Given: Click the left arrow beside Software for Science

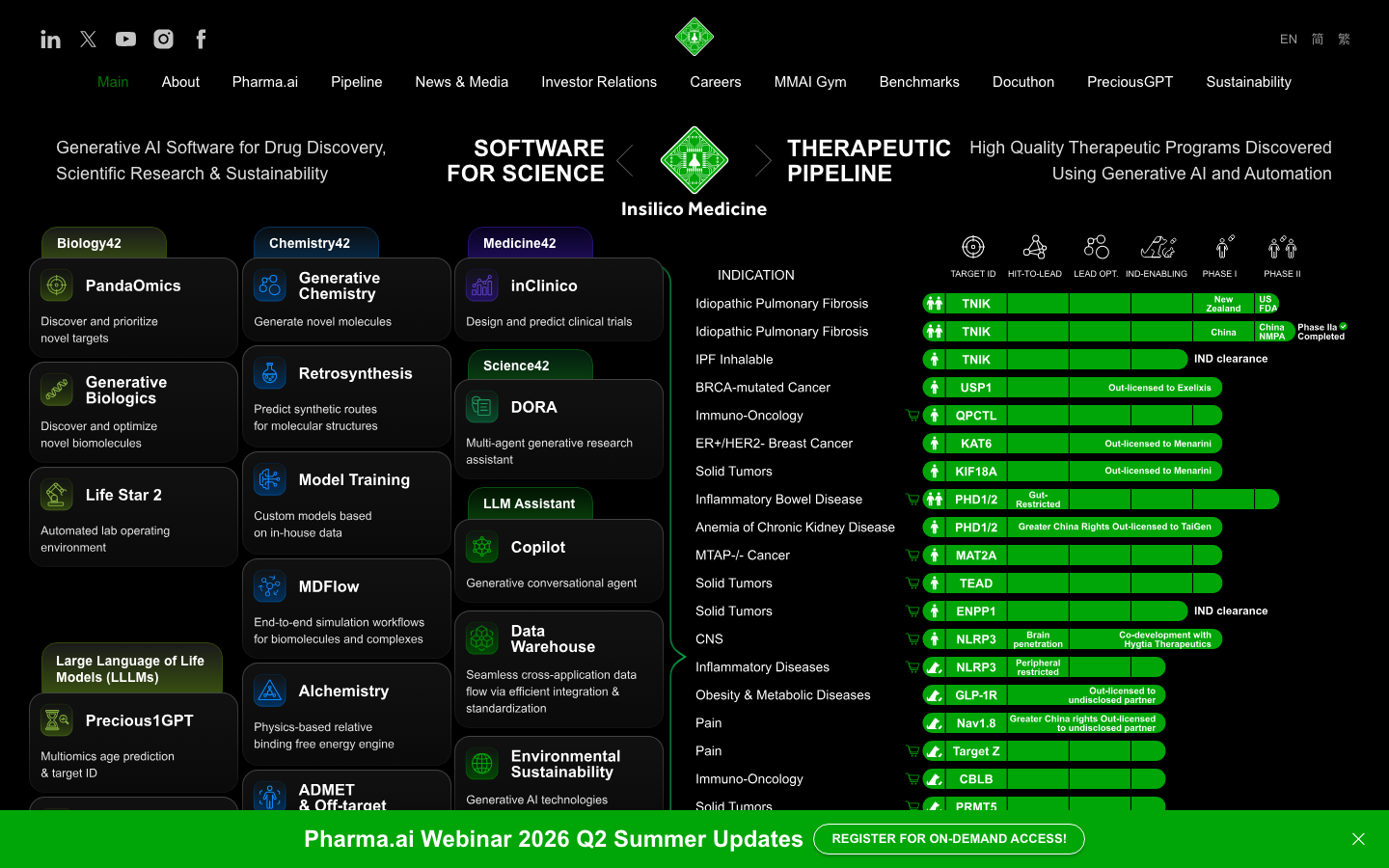Looking at the screenshot, I should coord(625,160).
